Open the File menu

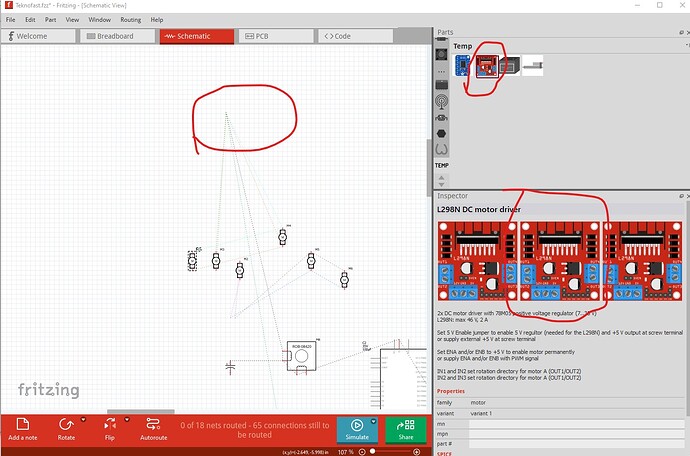[x=10, y=20]
